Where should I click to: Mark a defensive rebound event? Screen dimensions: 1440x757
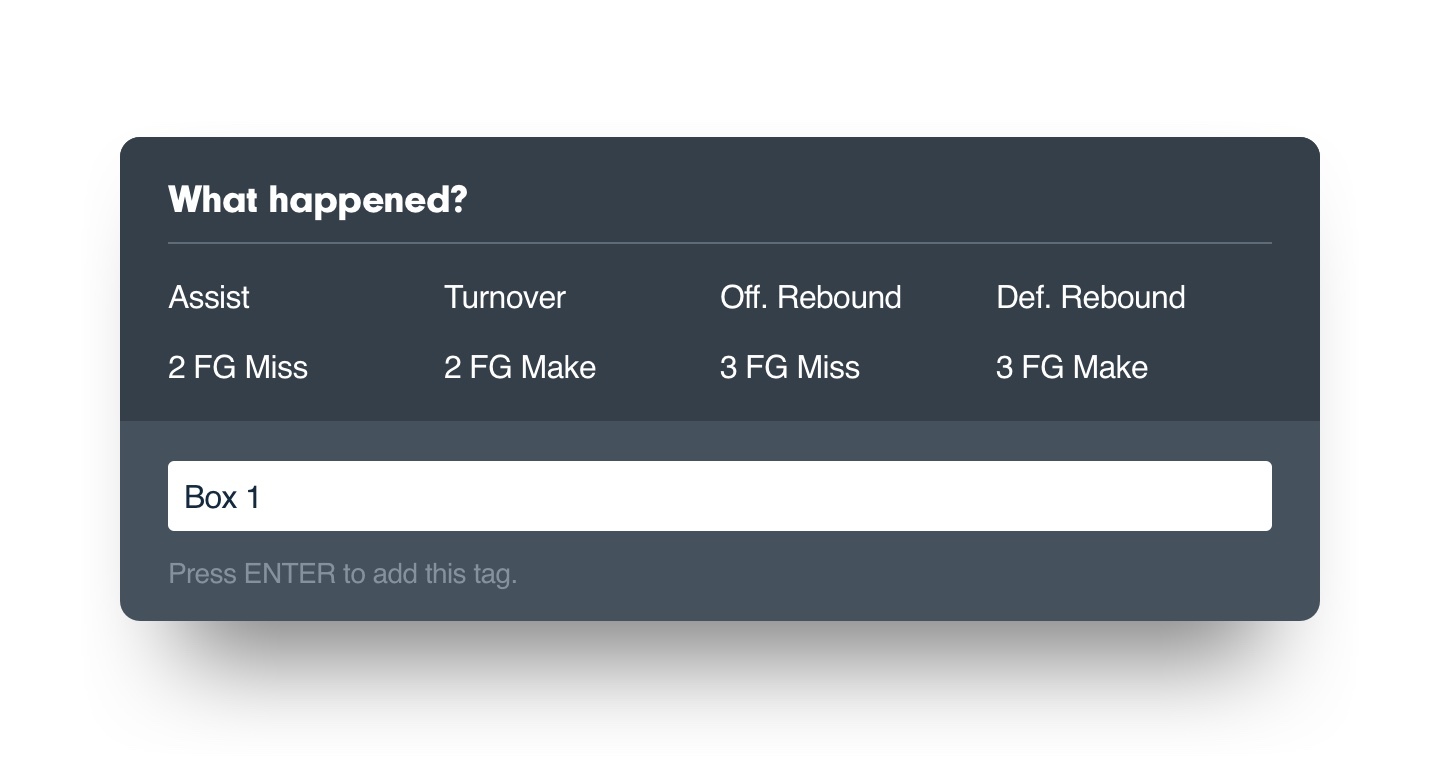coord(1090,297)
